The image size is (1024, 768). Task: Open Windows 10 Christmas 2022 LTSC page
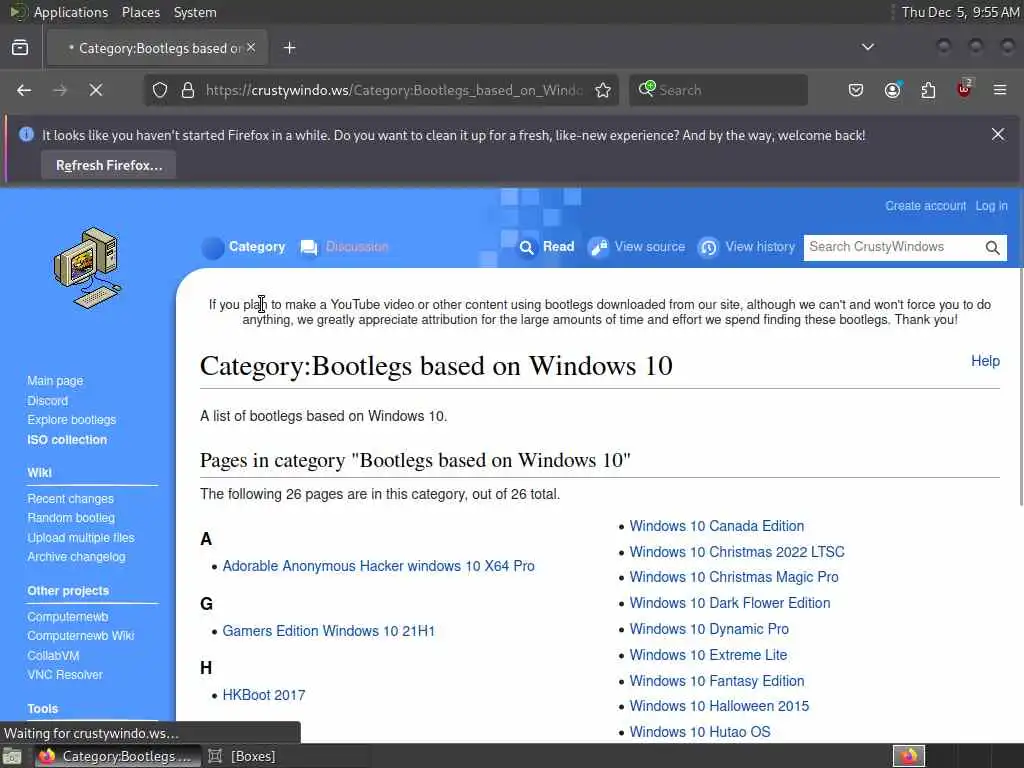click(737, 552)
